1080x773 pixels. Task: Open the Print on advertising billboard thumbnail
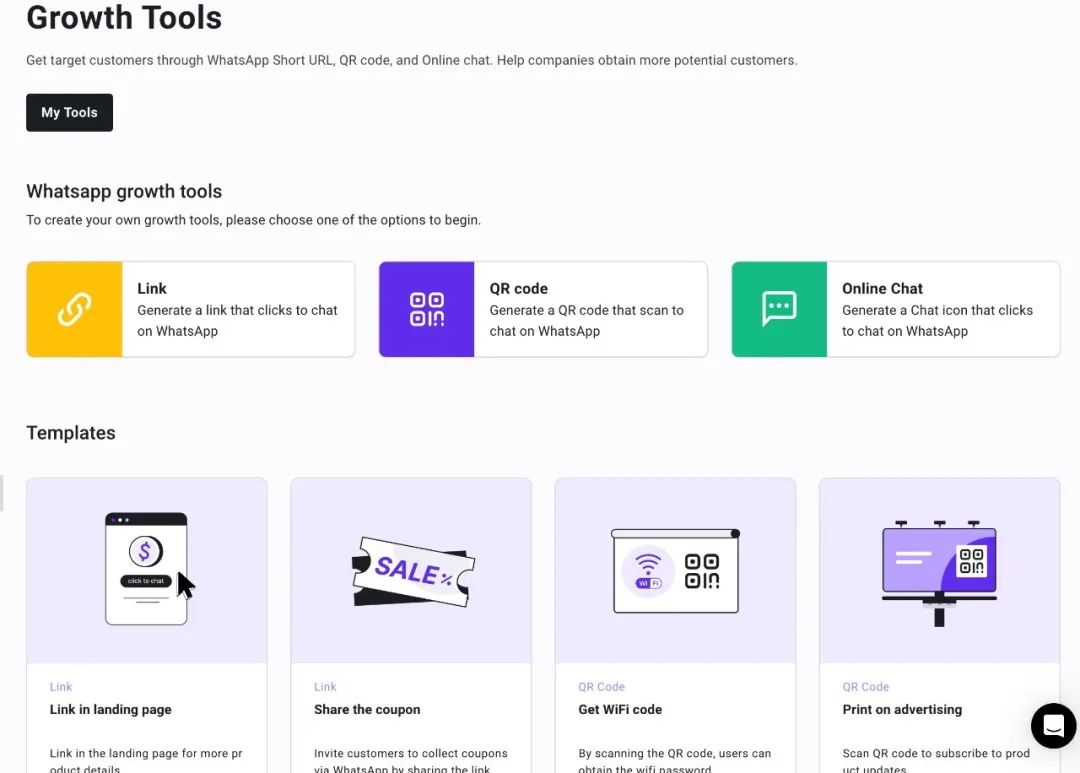(x=939, y=570)
